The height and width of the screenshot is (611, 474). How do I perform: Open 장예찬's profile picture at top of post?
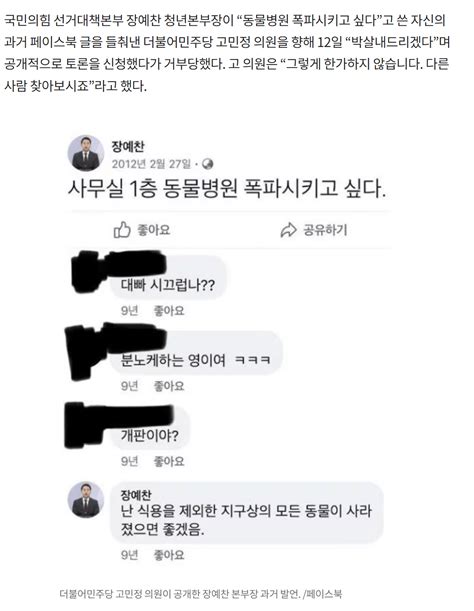click(86, 154)
